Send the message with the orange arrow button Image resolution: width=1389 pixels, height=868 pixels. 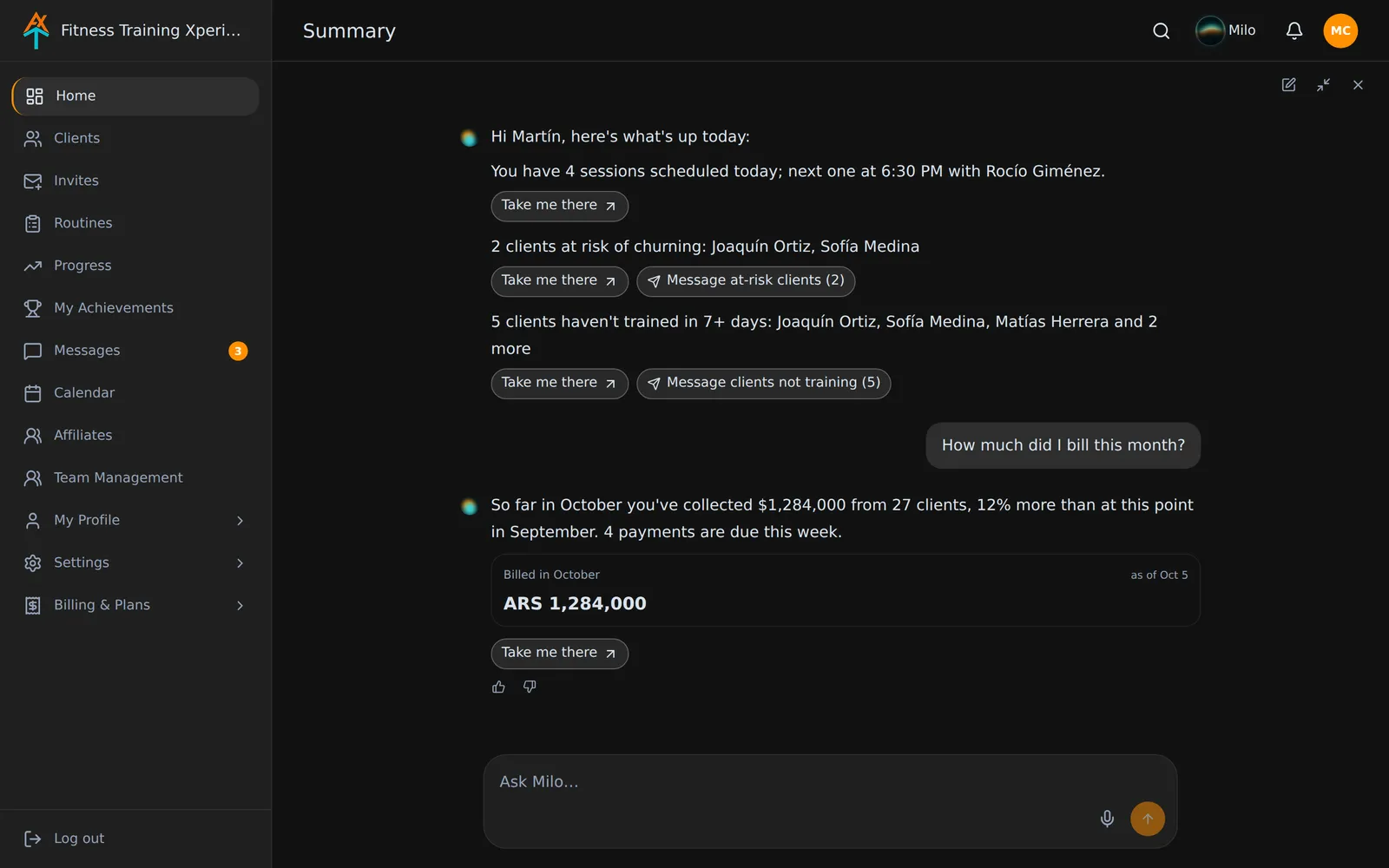pyautogui.click(x=1148, y=819)
